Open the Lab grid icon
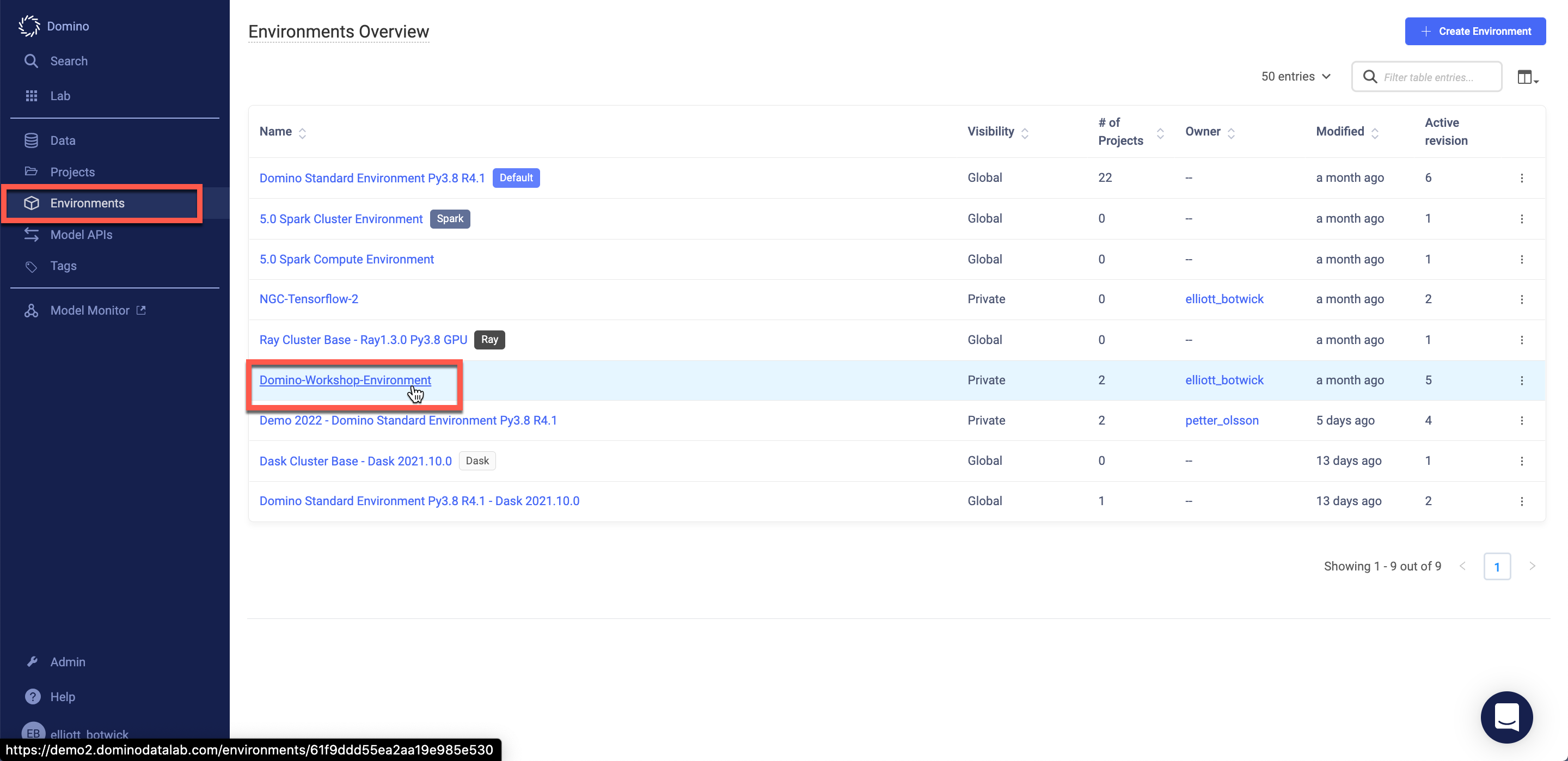The image size is (1568, 761). coord(31,96)
